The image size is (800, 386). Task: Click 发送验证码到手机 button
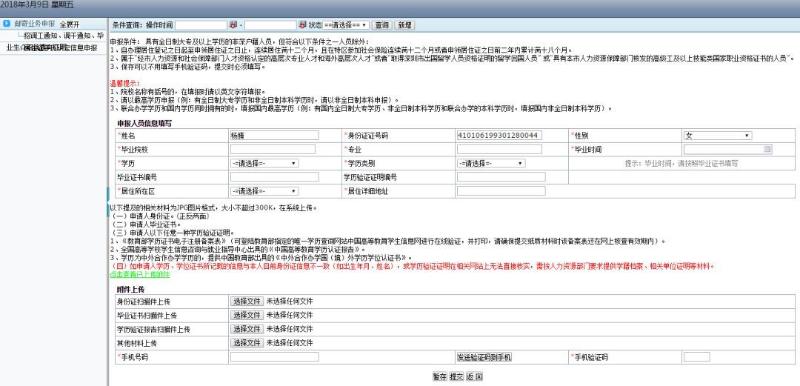point(484,357)
